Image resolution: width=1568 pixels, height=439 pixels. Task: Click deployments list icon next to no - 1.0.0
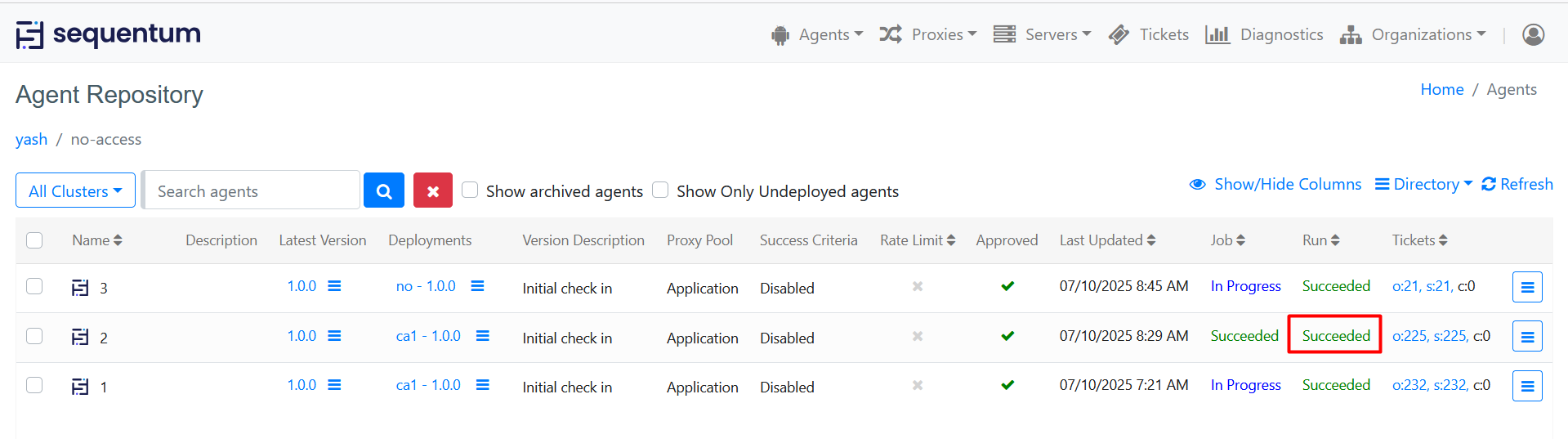(x=477, y=286)
